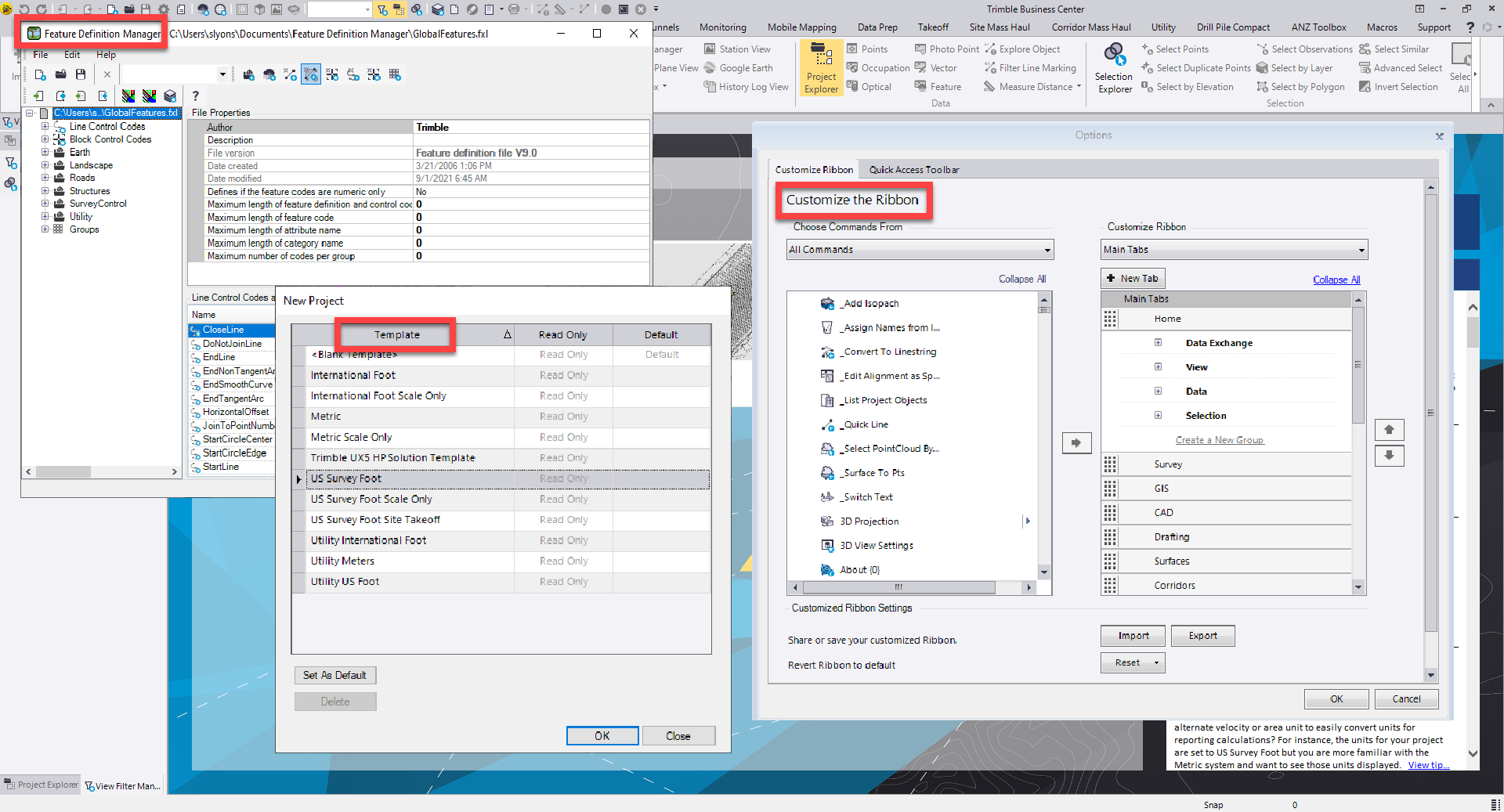
Task: Expand the Structures tree node
Action: [45, 191]
